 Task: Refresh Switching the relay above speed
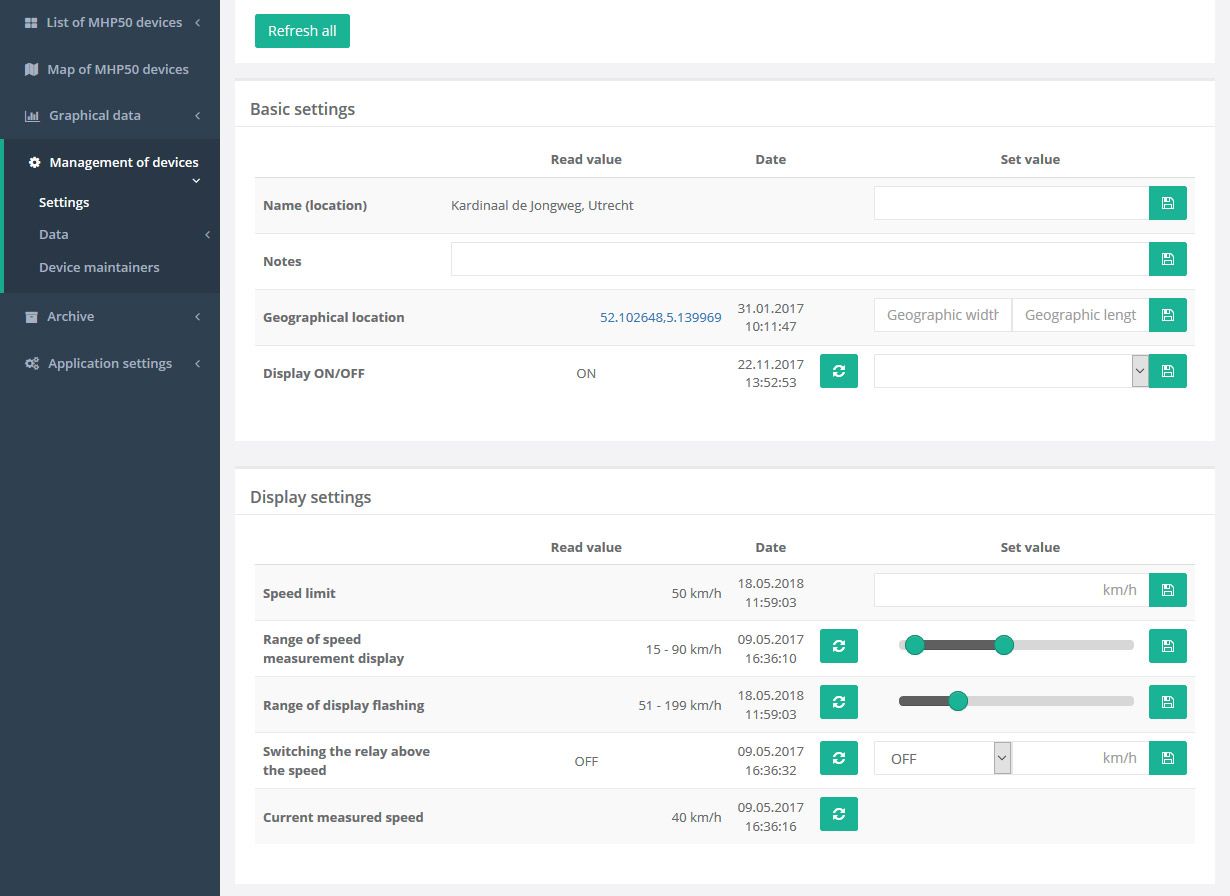838,758
